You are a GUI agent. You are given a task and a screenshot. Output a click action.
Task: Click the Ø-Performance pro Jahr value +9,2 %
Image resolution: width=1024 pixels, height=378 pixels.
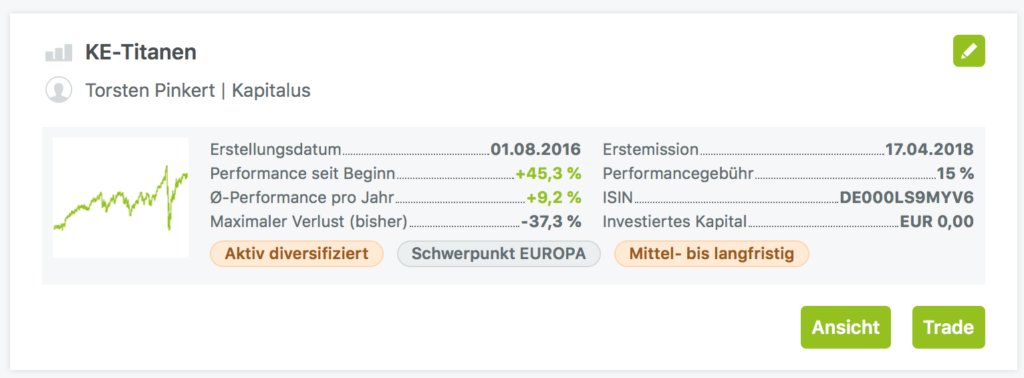(553, 198)
